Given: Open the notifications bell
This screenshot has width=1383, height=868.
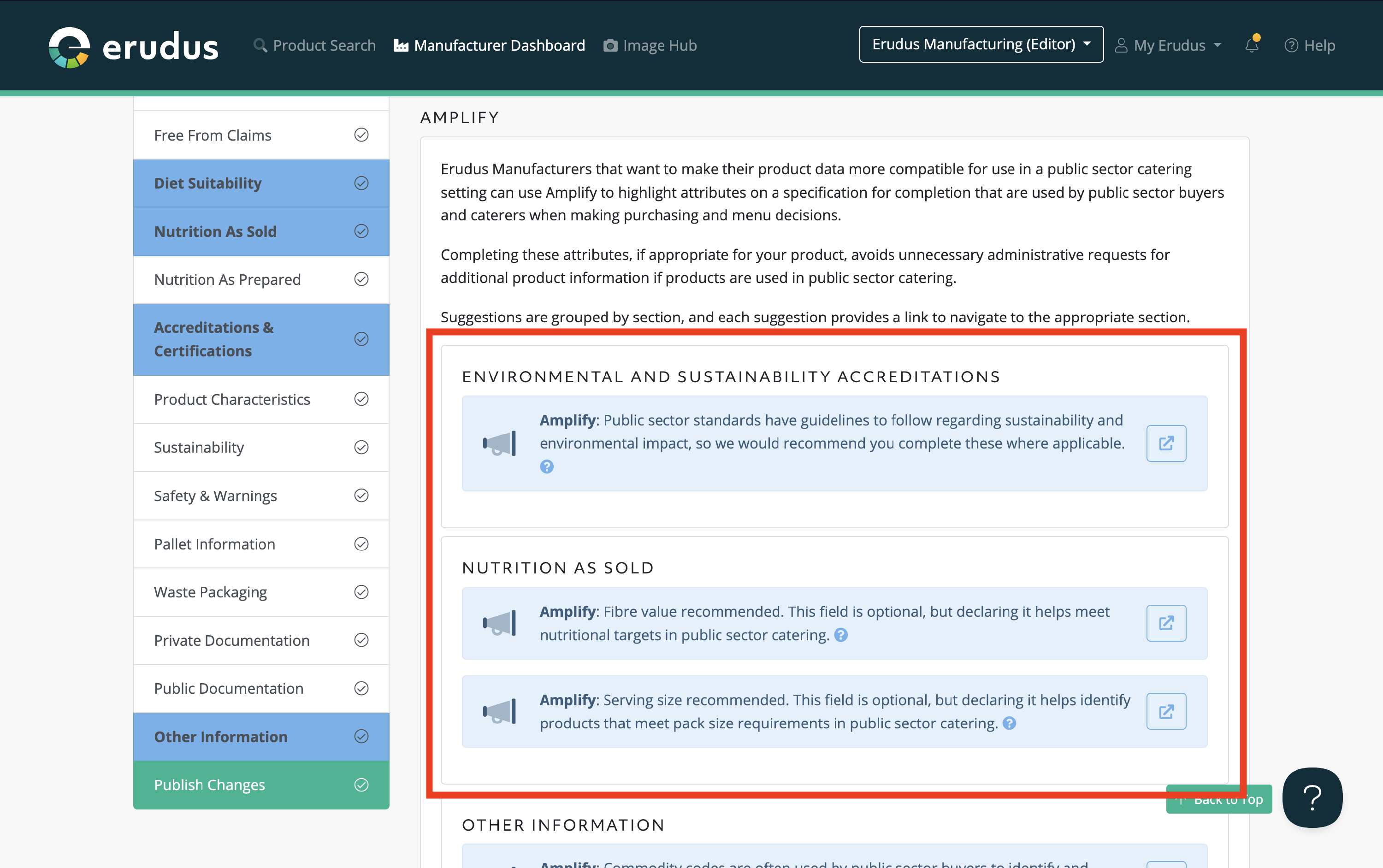Looking at the screenshot, I should pyautogui.click(x=1252, y=45).
